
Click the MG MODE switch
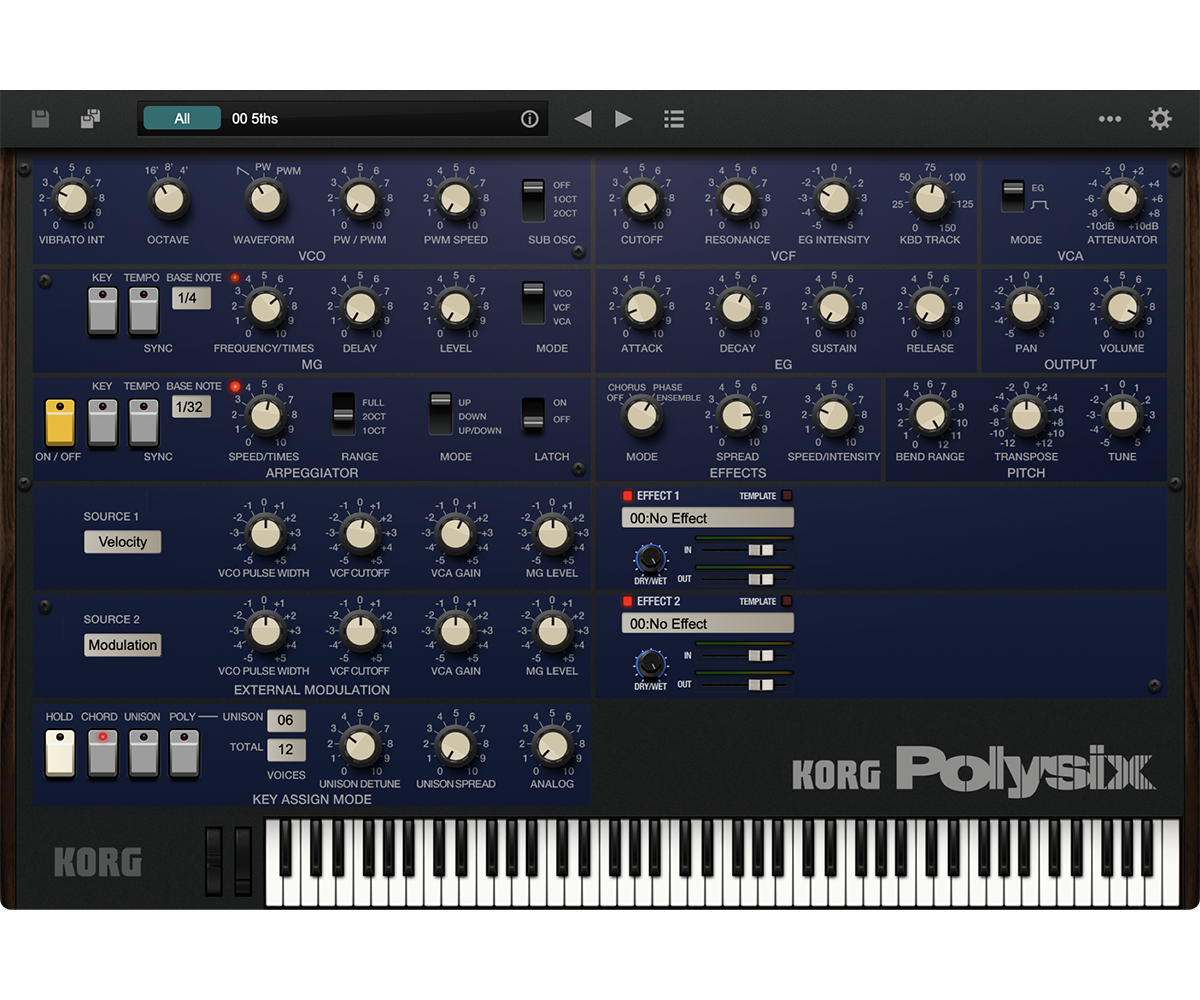534,305
